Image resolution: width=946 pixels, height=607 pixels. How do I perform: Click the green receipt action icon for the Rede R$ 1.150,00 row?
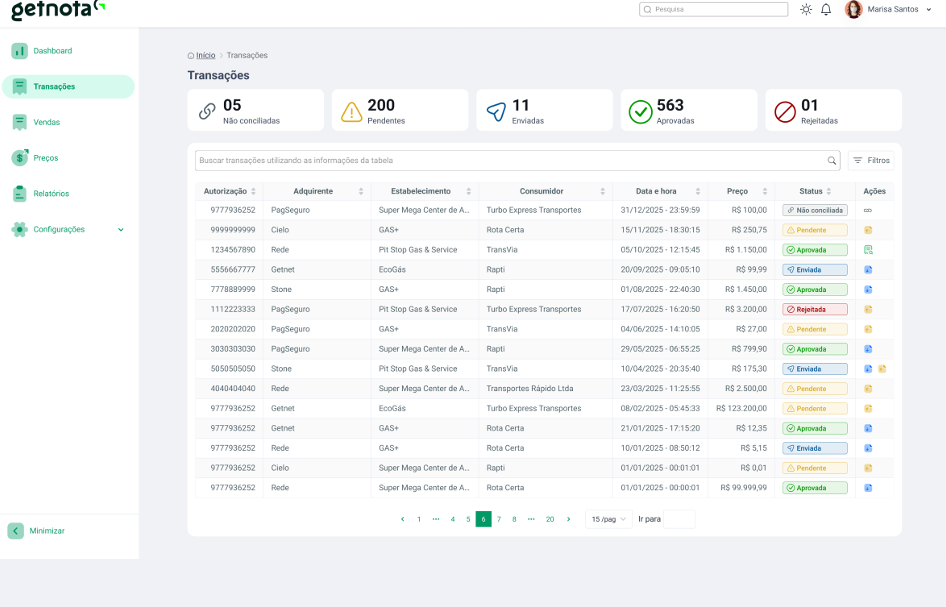click(x=868, y=250)
